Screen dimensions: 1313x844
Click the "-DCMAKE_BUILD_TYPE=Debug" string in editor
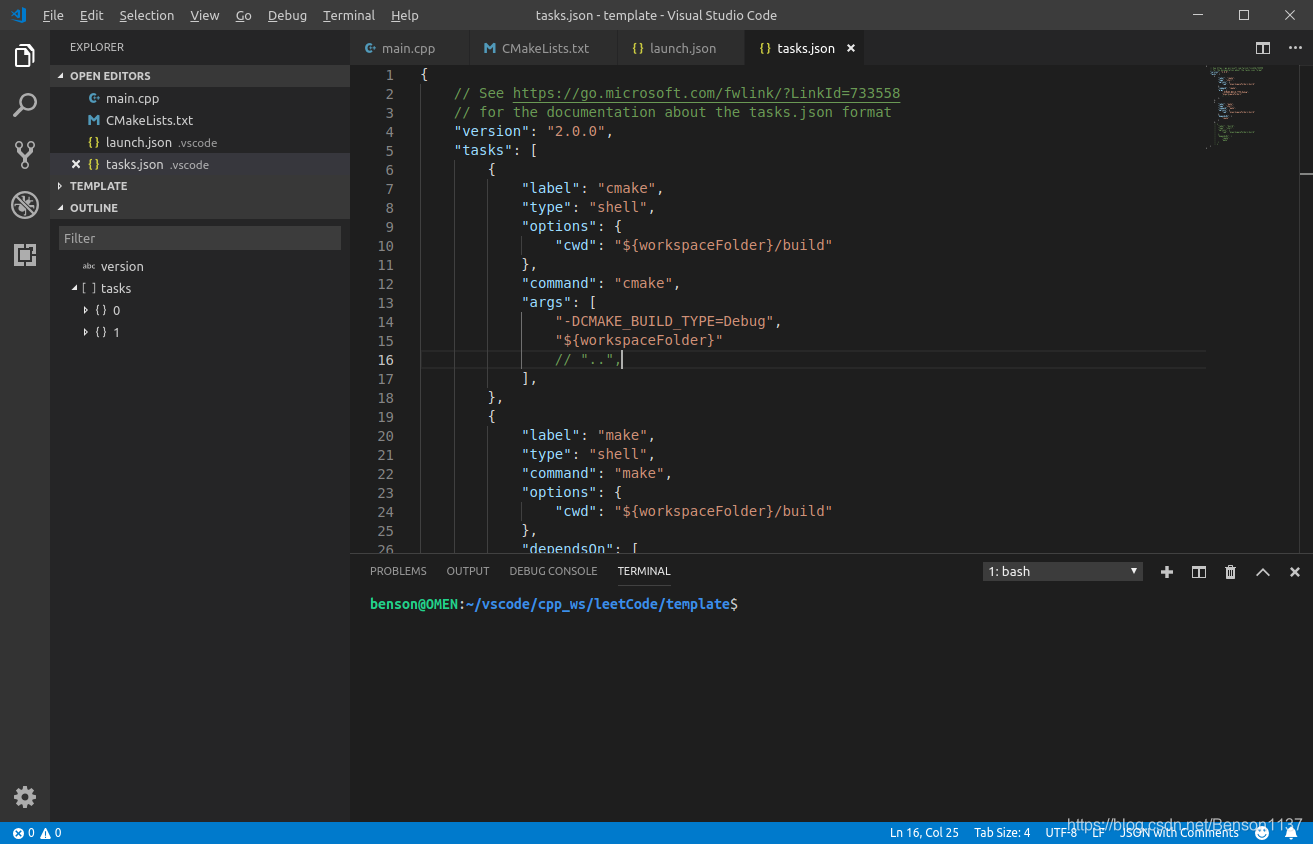point(665,321)
